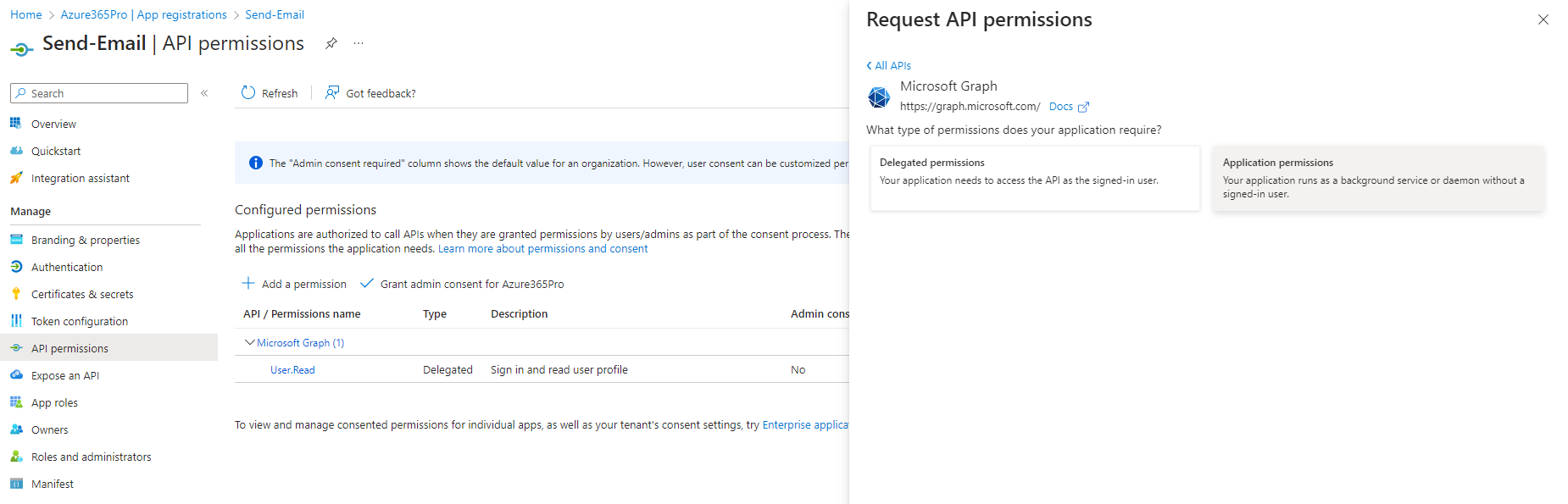Click the Token configuration bars icon
The width and height of the screenshot is (1568, 504).
pyautogui.click(x=16, y=321)
